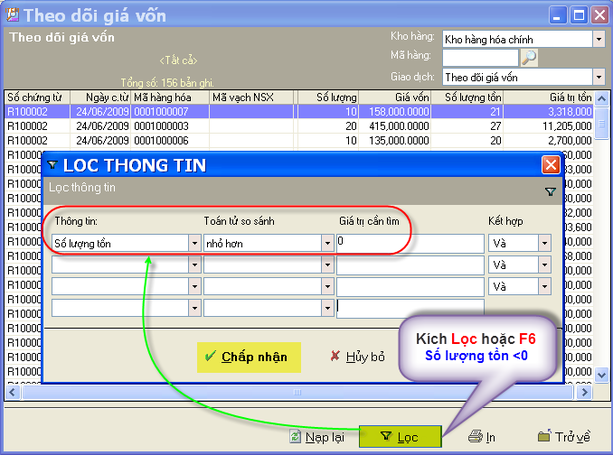This screenshot has height=455, width=613.
Task: Close the LỌC THÔNG TIN dialog
Action: [x=550, y=165]
